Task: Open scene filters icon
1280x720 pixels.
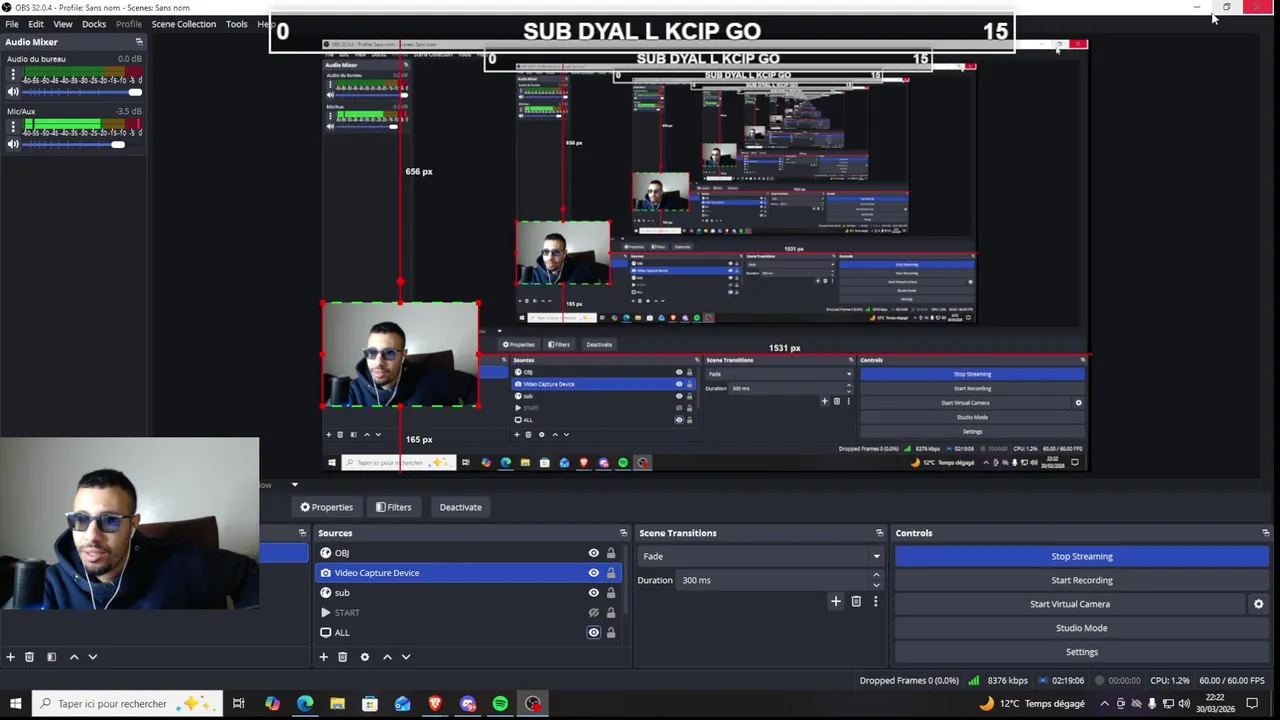Action: (x=52, y=657)
